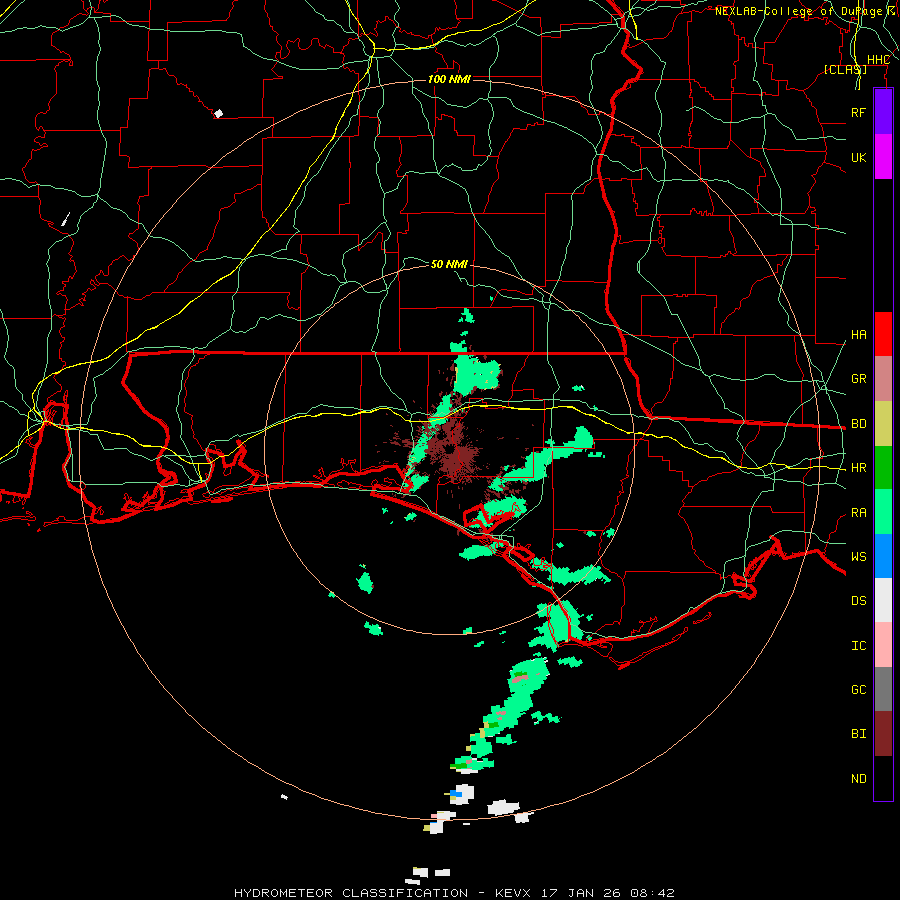Pick the RA legend label
This screenshot has width=900, height=900.
coord(858,513)
